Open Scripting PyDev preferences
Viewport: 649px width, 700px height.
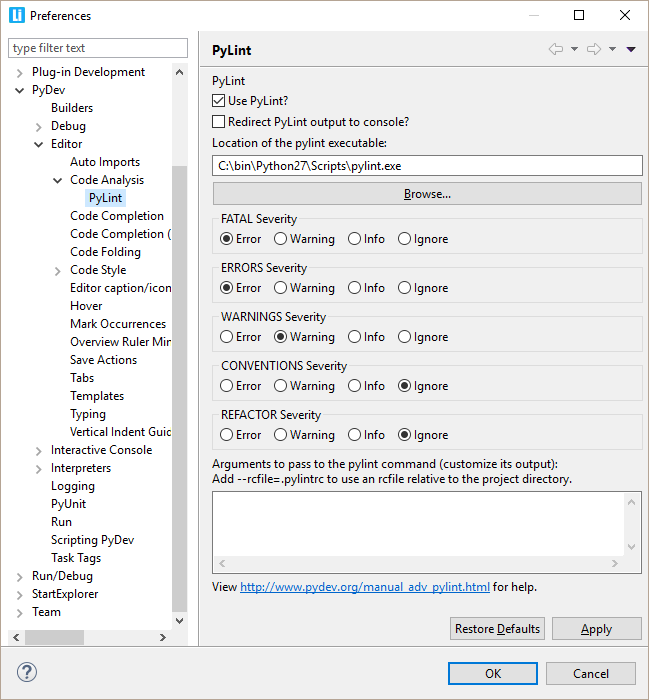click(x=92, y=540)
